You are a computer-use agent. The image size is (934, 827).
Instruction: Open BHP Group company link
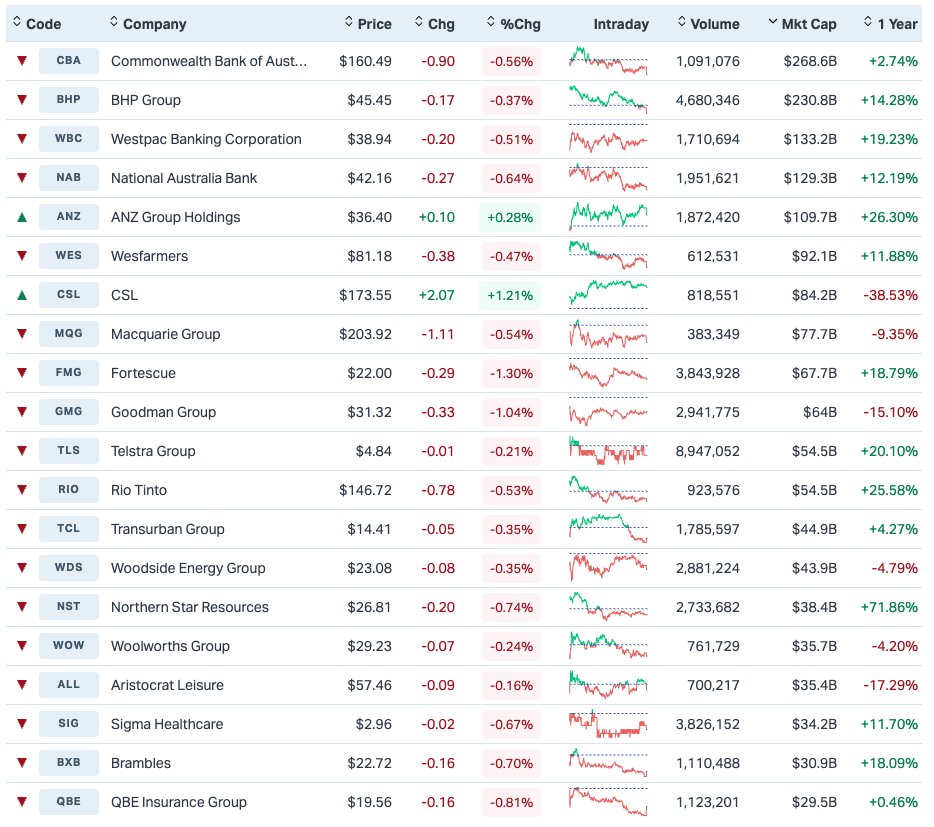[146, 100]
